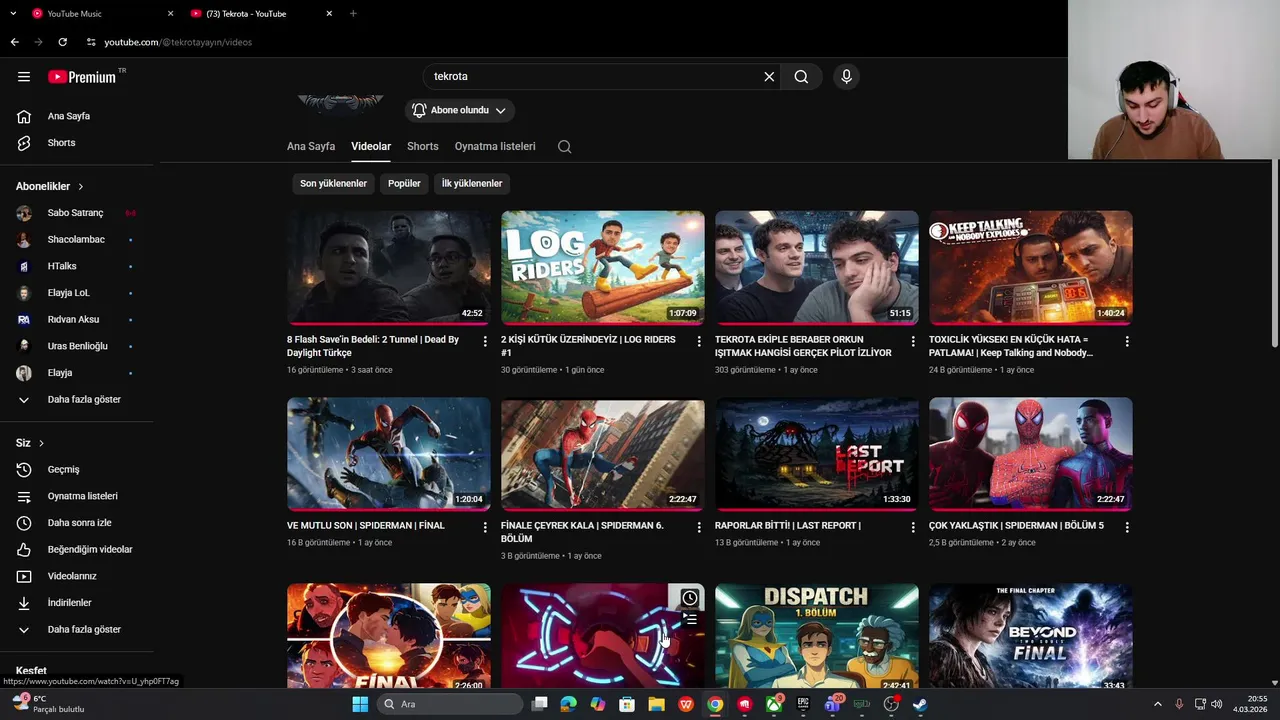Open options menu for LOG RIDERS video
This screenshot has width=1280, height=720.
point(699,341)
